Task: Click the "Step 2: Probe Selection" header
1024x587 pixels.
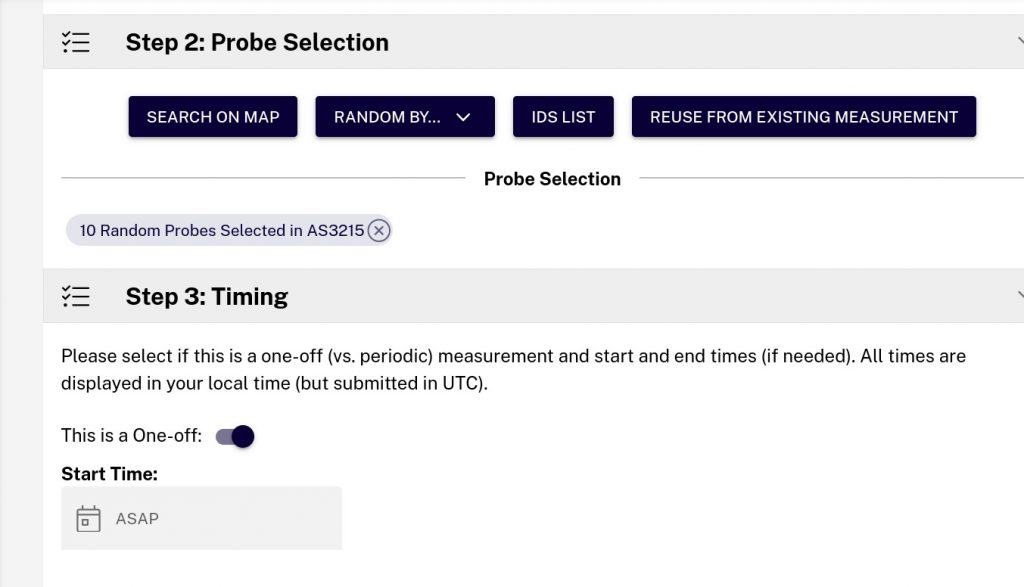Action: coord(256,42)
